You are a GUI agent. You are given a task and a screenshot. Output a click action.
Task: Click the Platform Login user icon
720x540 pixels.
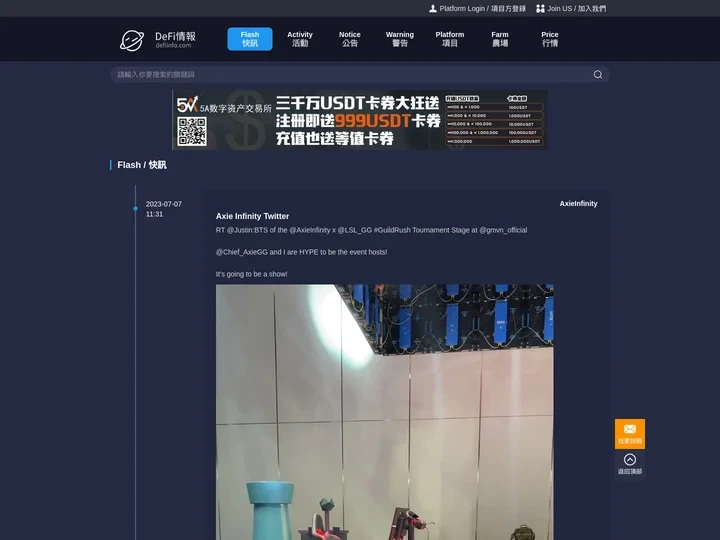click(x=433, y=8)
